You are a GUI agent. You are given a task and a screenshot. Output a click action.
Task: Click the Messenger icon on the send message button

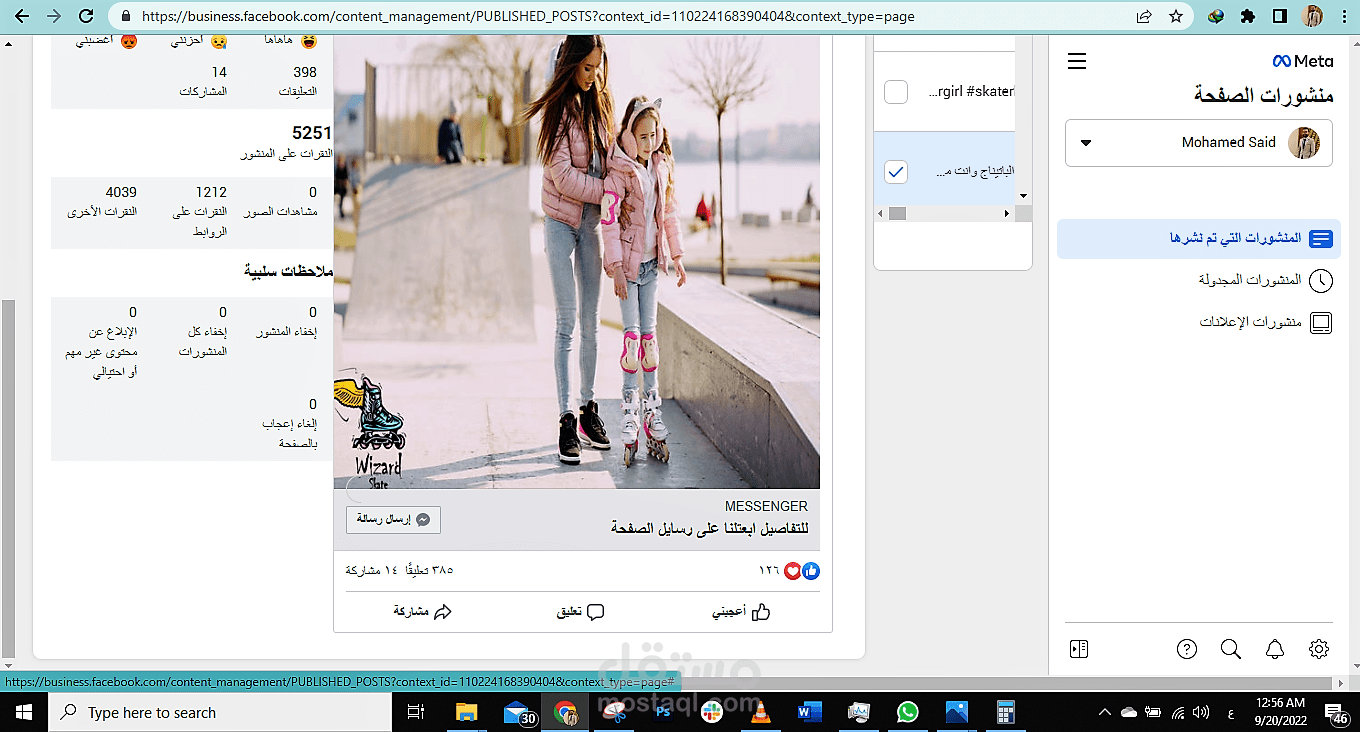point(421,519)
